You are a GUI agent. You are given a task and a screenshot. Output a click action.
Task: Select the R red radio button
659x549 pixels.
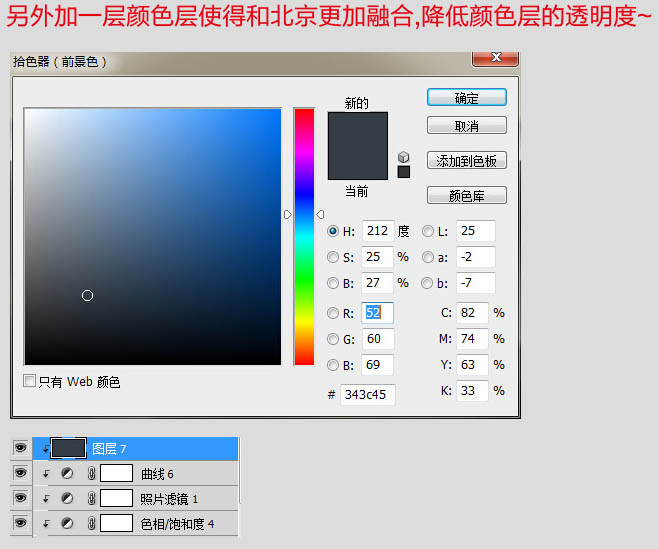(x=333, y=313)
